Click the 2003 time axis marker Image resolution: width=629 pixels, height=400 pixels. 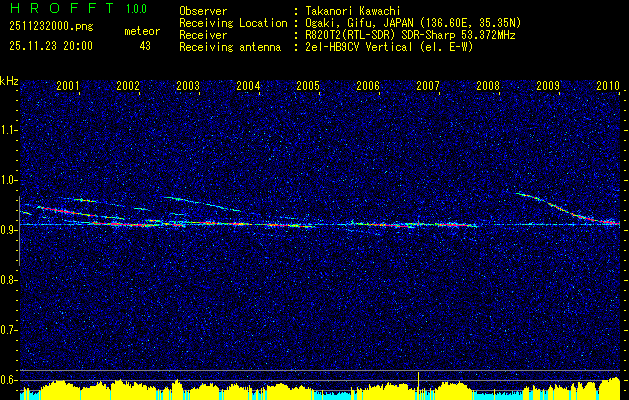point(188,85)
